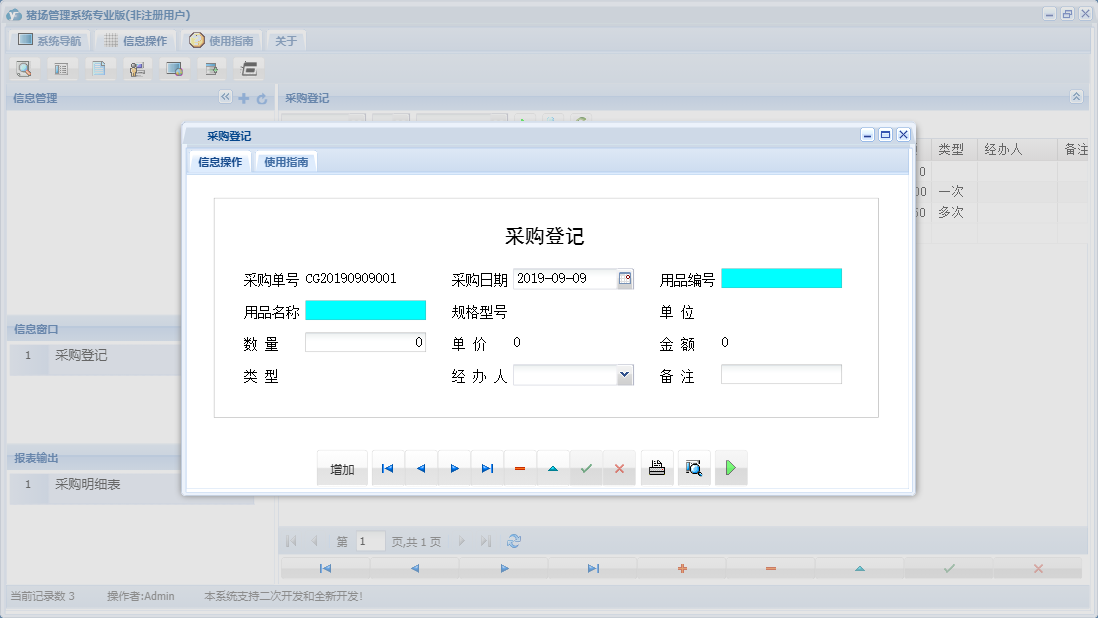Image resolution: width=1098 pixels, height=618 pixels.
Task: Open print preview in the purchase dialog
Action: (694, 467)
